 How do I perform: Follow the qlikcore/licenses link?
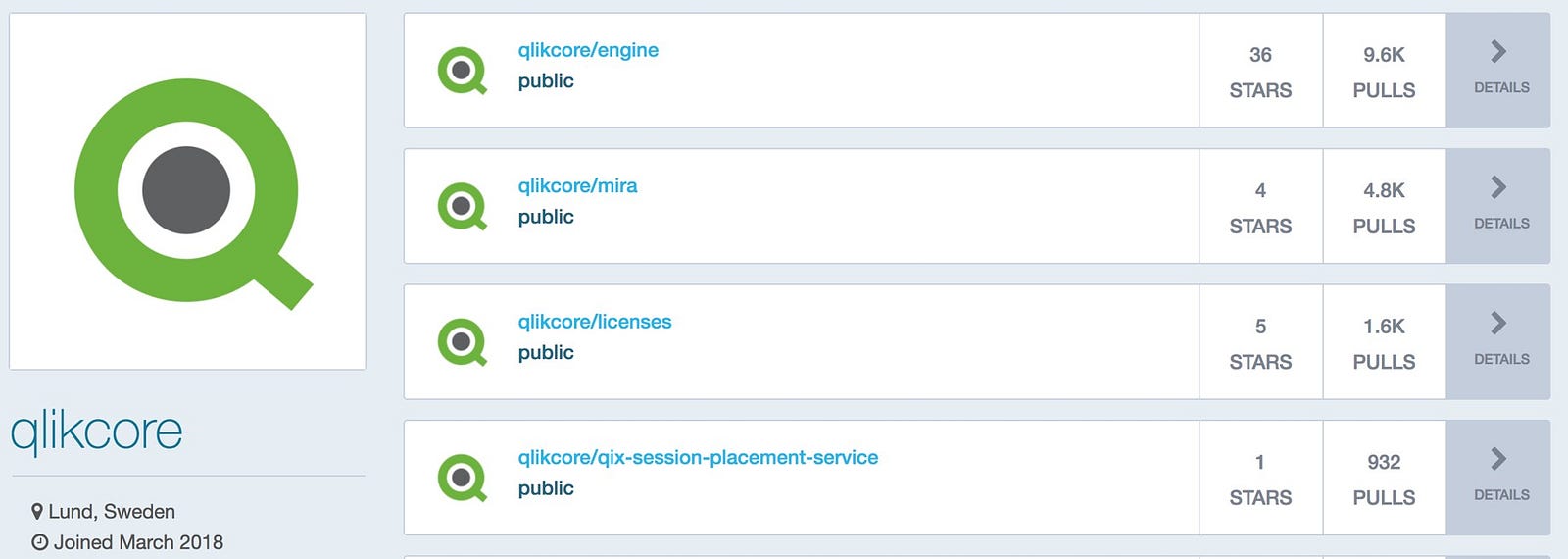coord(595,322)
